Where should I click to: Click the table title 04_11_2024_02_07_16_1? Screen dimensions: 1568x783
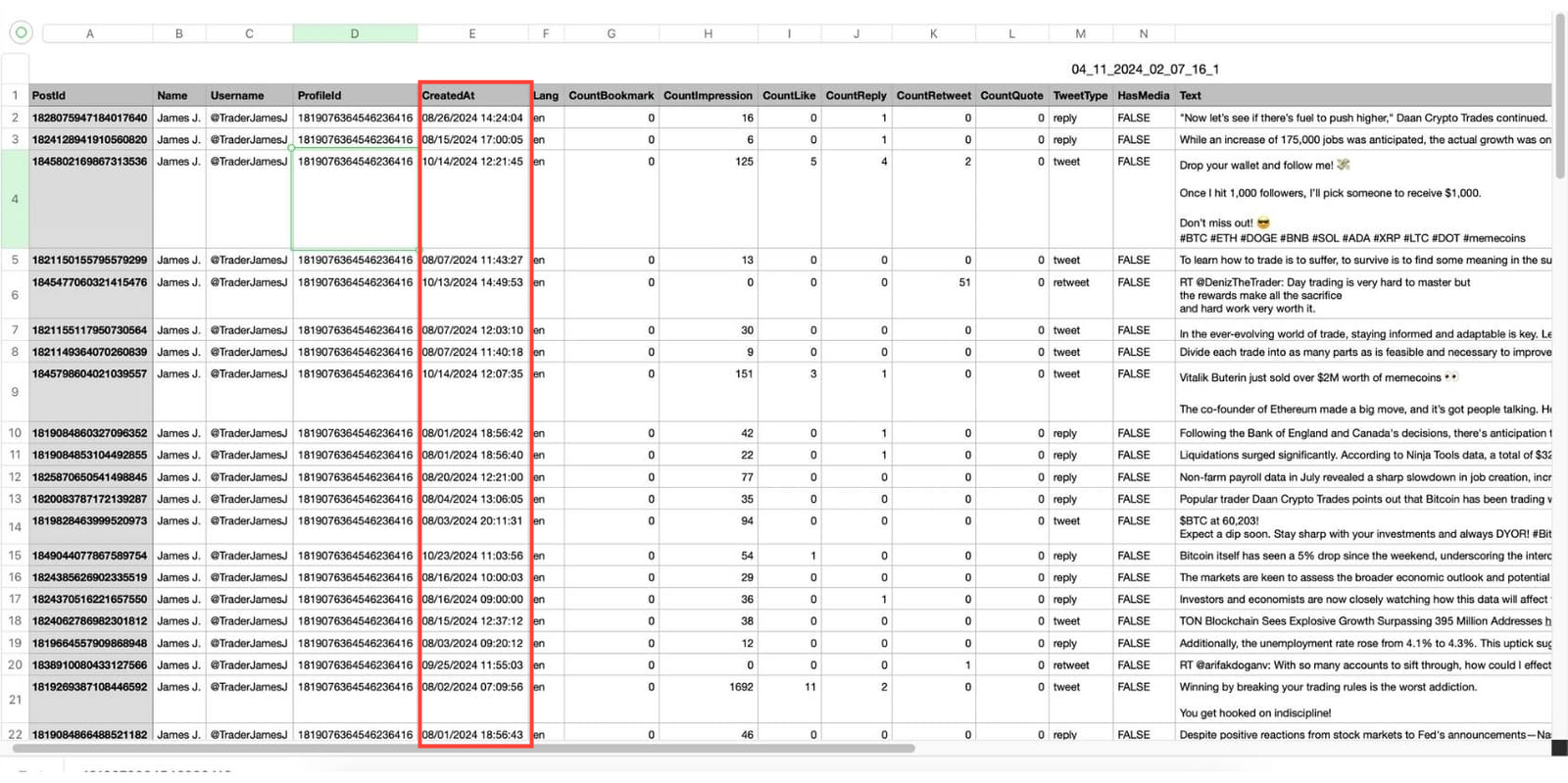tap(1145, 70)
